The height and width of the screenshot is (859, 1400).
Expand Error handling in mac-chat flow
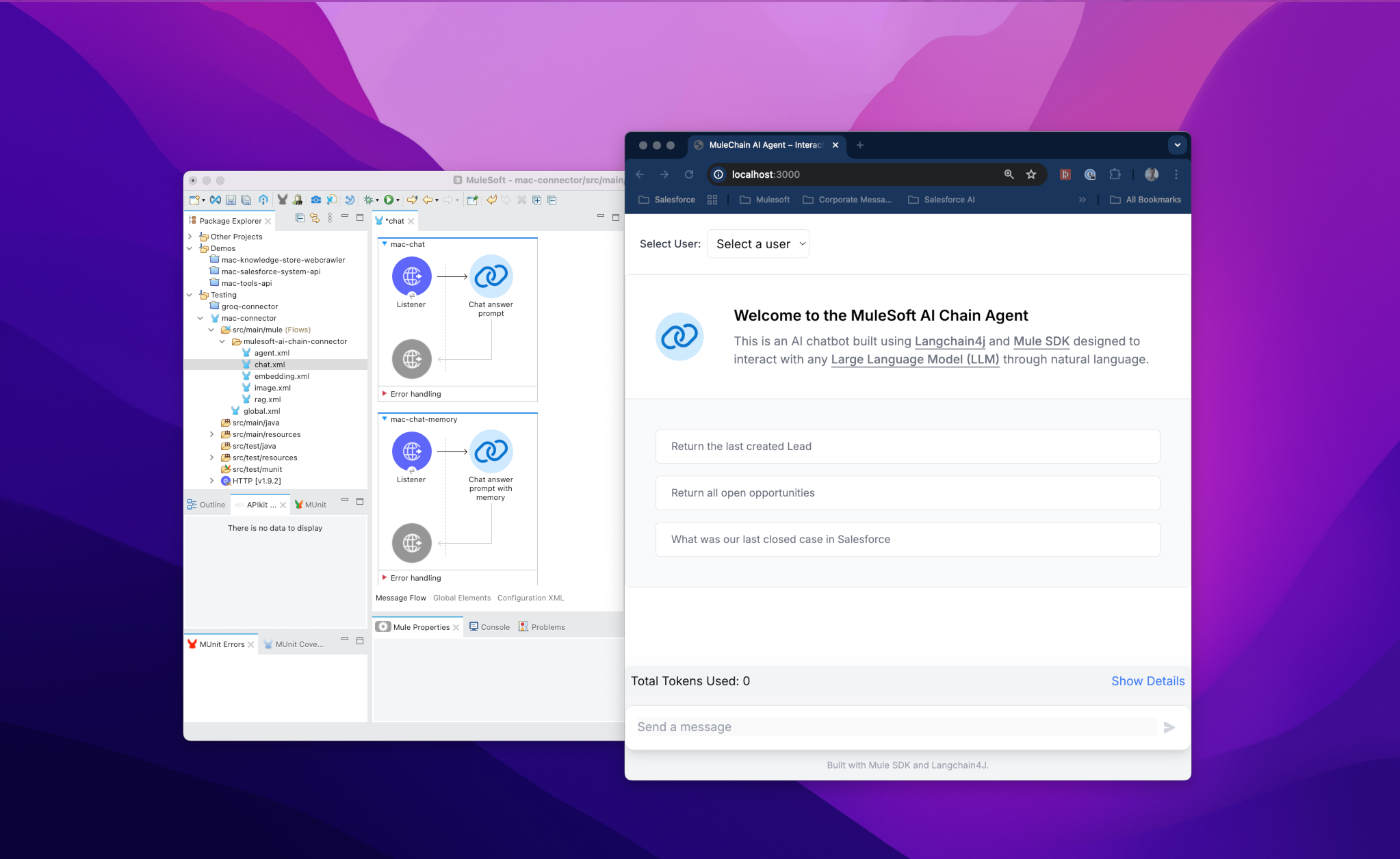pos(385,394)
